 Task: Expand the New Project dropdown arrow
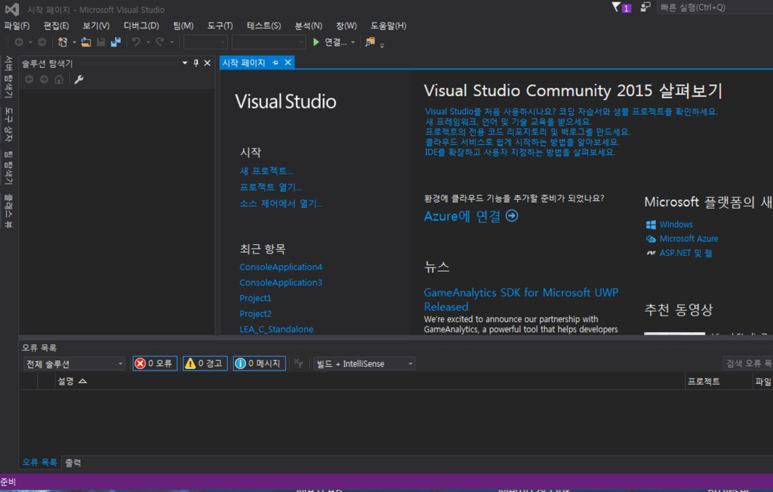[x=74, y=42]
